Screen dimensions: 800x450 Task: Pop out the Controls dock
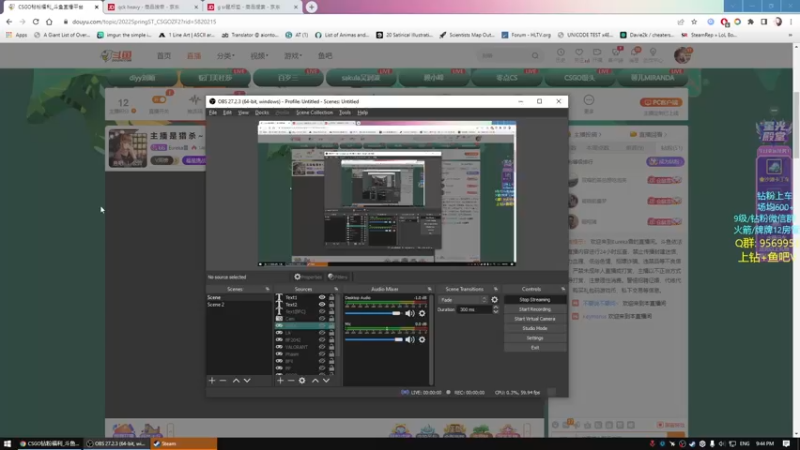click(x=563, y=289)
